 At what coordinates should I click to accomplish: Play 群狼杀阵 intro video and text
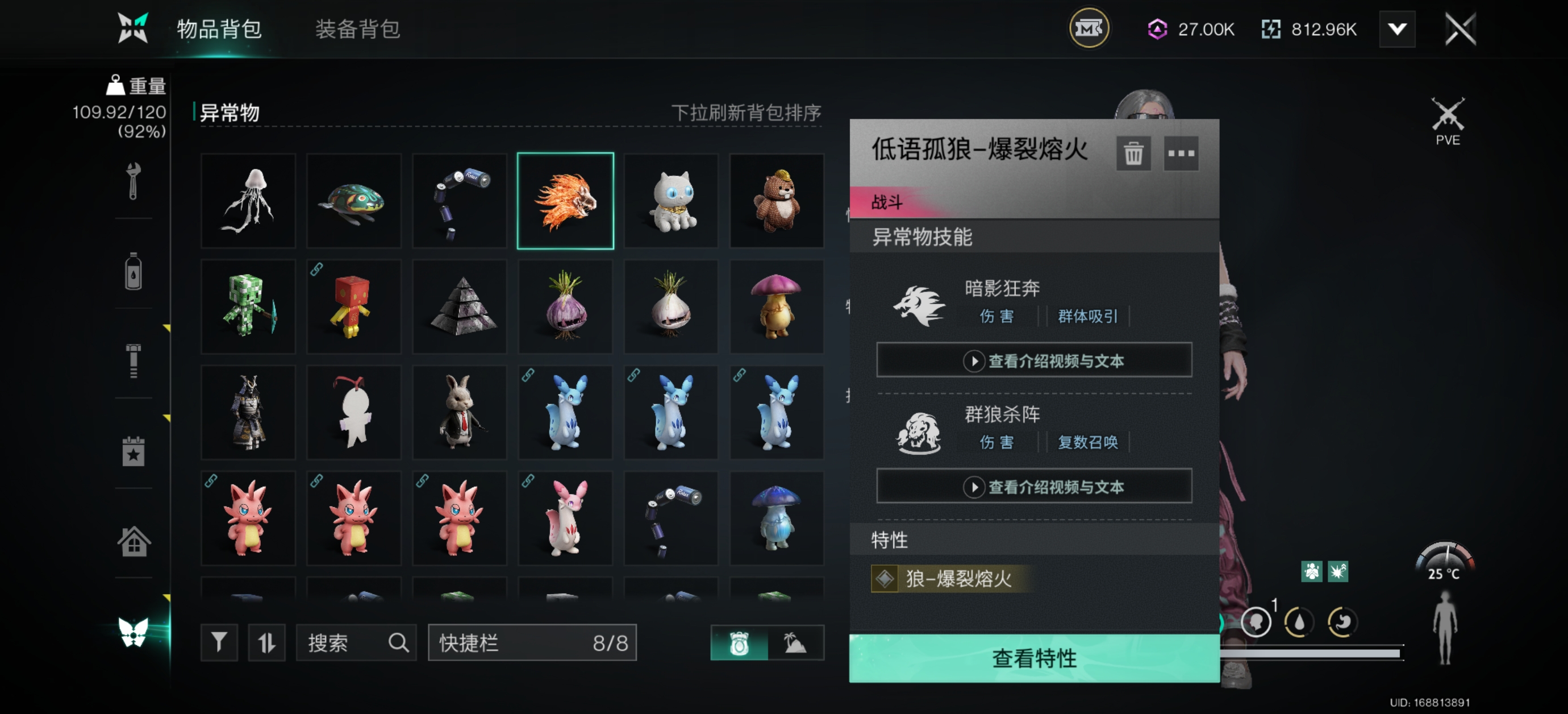point(1034,486)
